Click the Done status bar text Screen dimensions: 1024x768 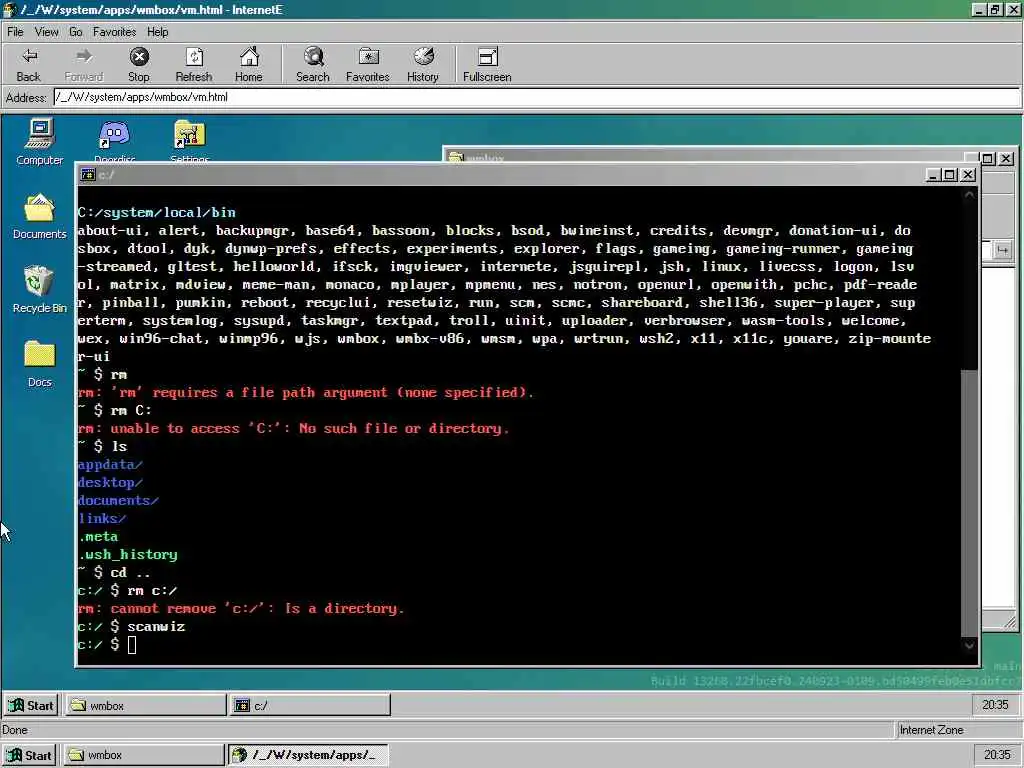click(x=14, y=730)
